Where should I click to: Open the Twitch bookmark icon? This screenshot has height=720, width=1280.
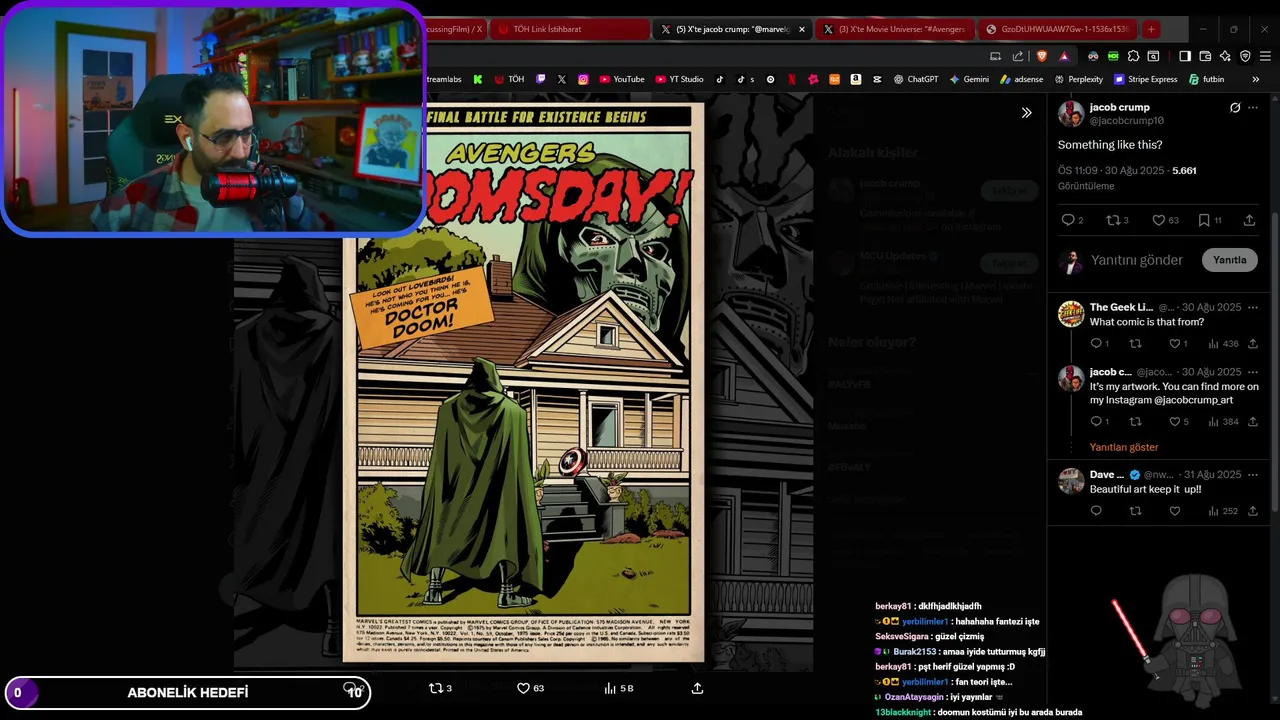[x=541, y=79]
